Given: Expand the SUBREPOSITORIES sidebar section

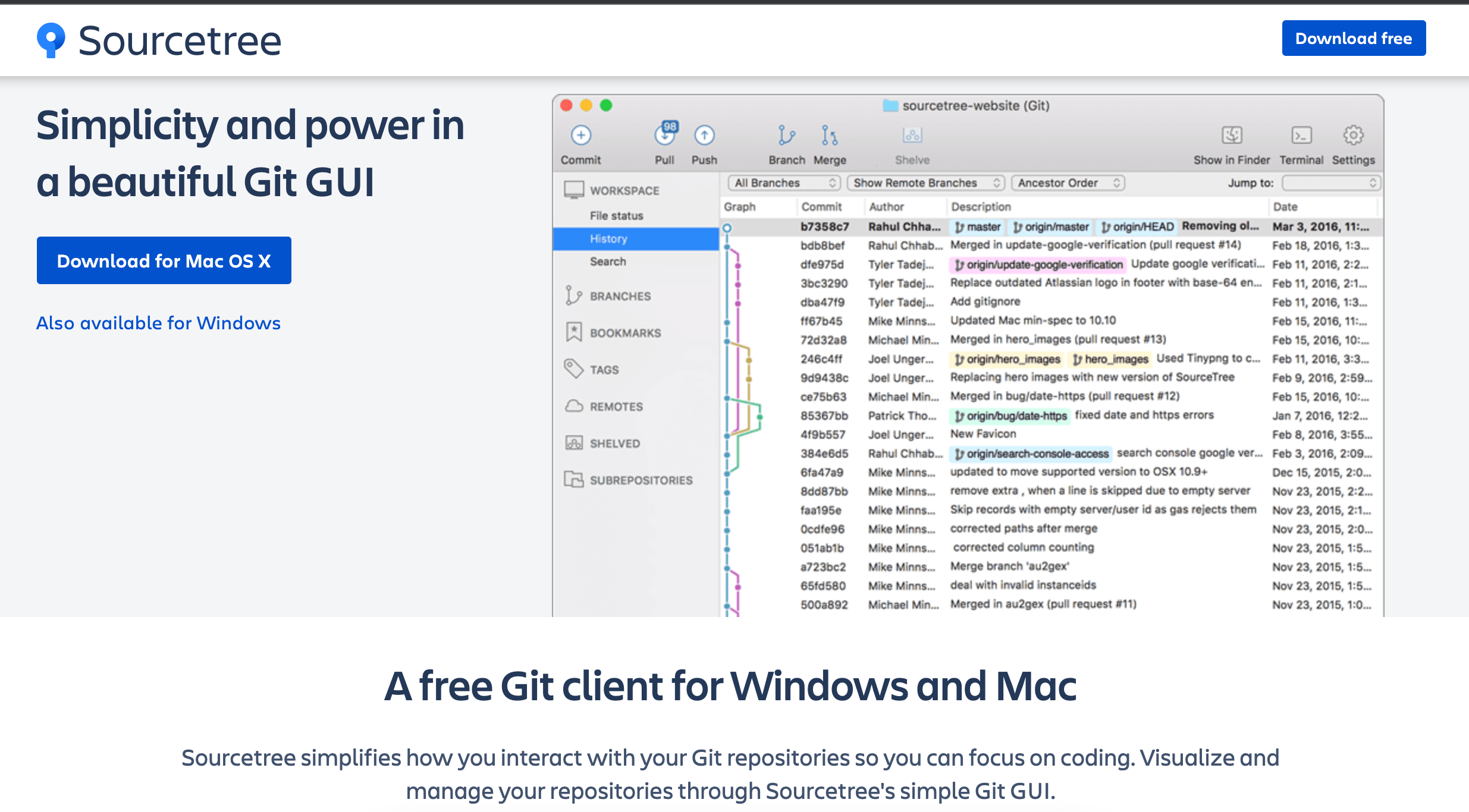Looking at the screenshot, I should 641,480.
